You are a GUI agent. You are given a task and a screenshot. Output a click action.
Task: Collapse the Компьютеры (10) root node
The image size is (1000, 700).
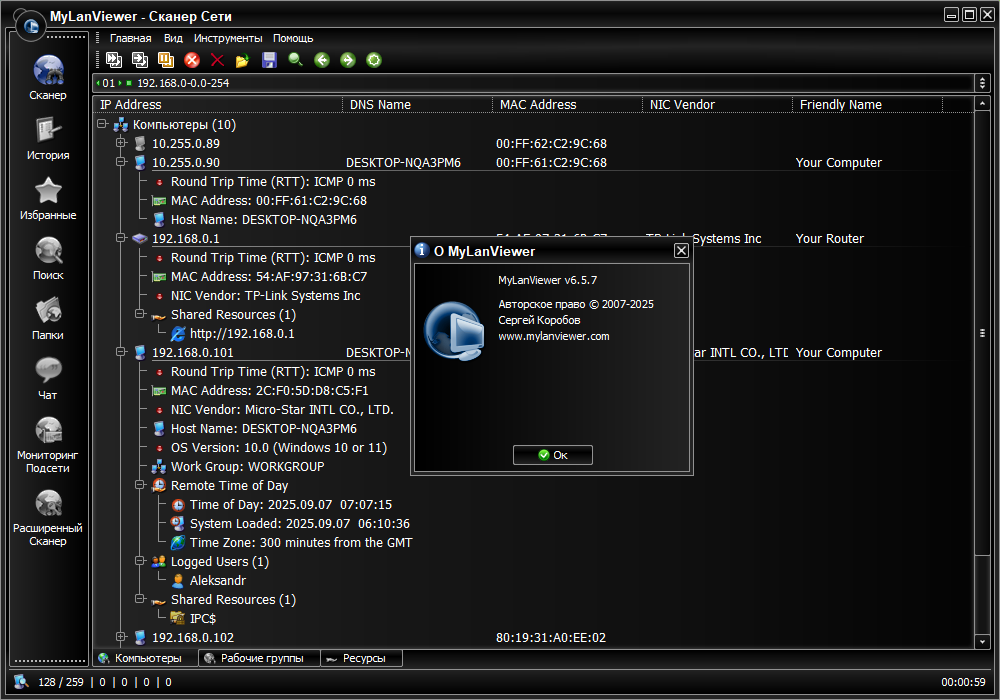pyautogui.click(x=102, y=124)
